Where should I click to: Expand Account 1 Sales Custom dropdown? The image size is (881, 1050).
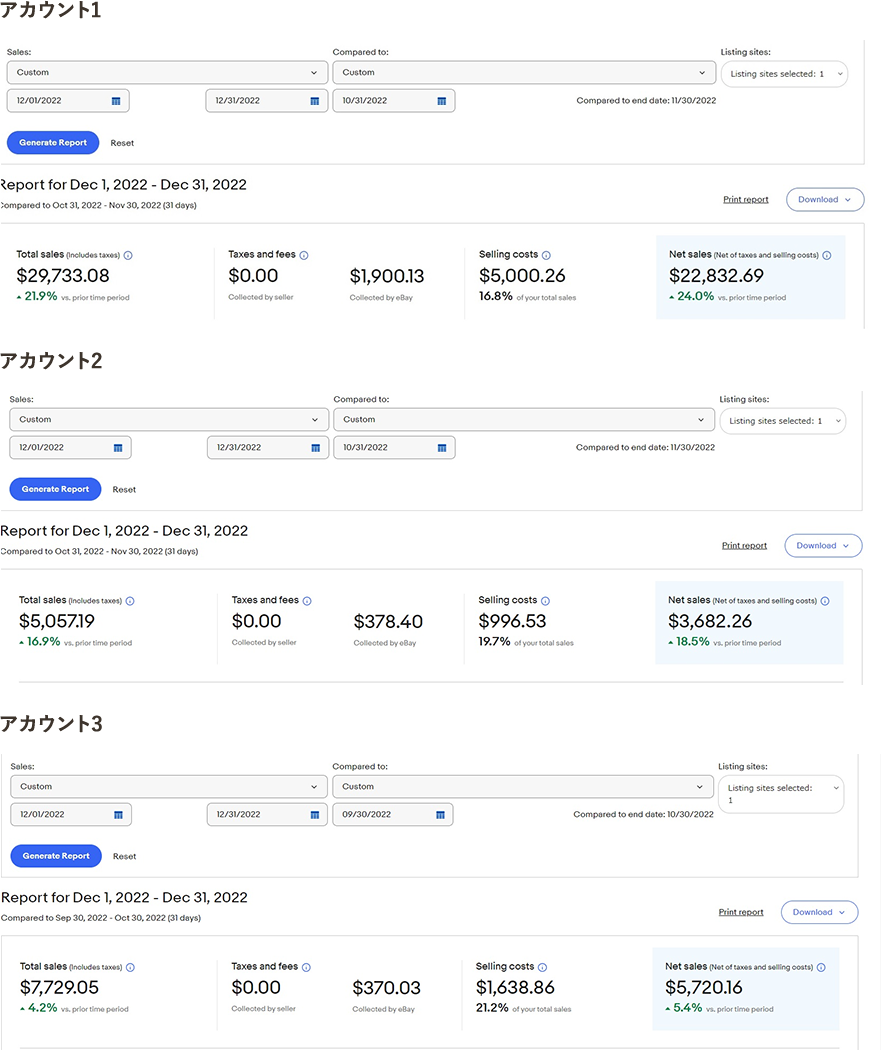(167, 73)
